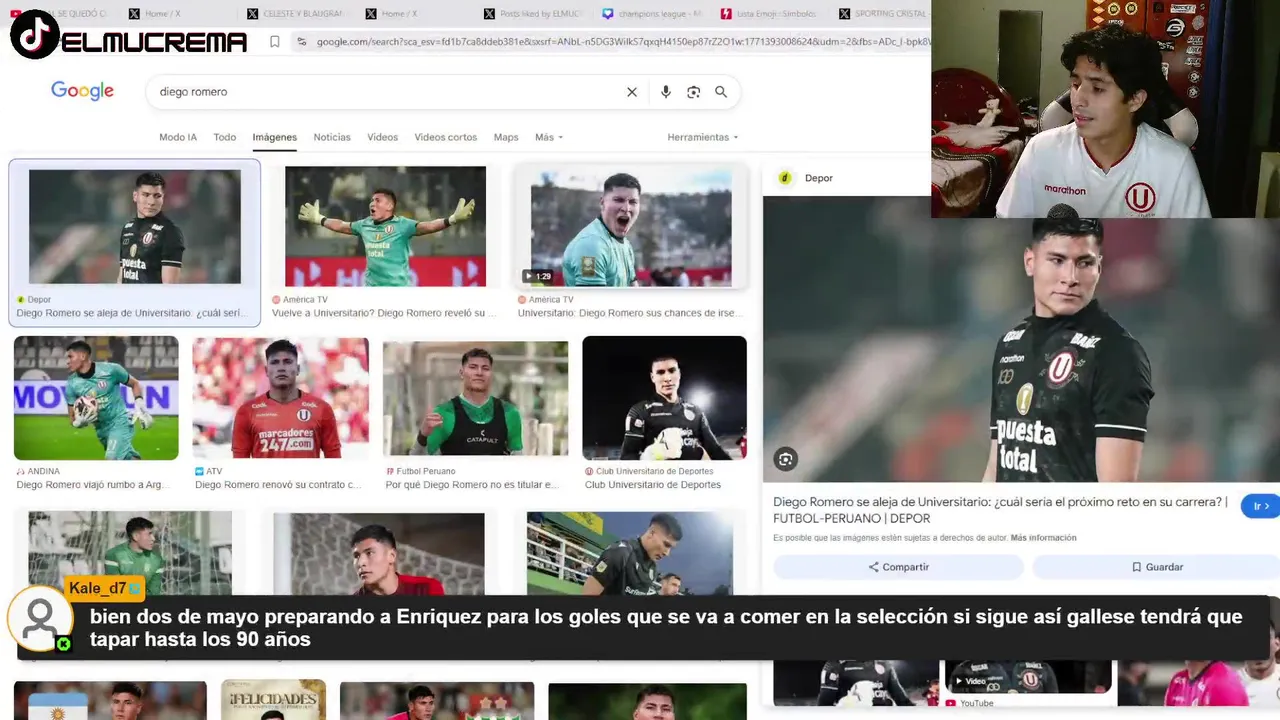Viewport: 1280px width, 720px height.
Task: Open site information icon in address bar
Action: pyautogui.click(x=301, y=42)
